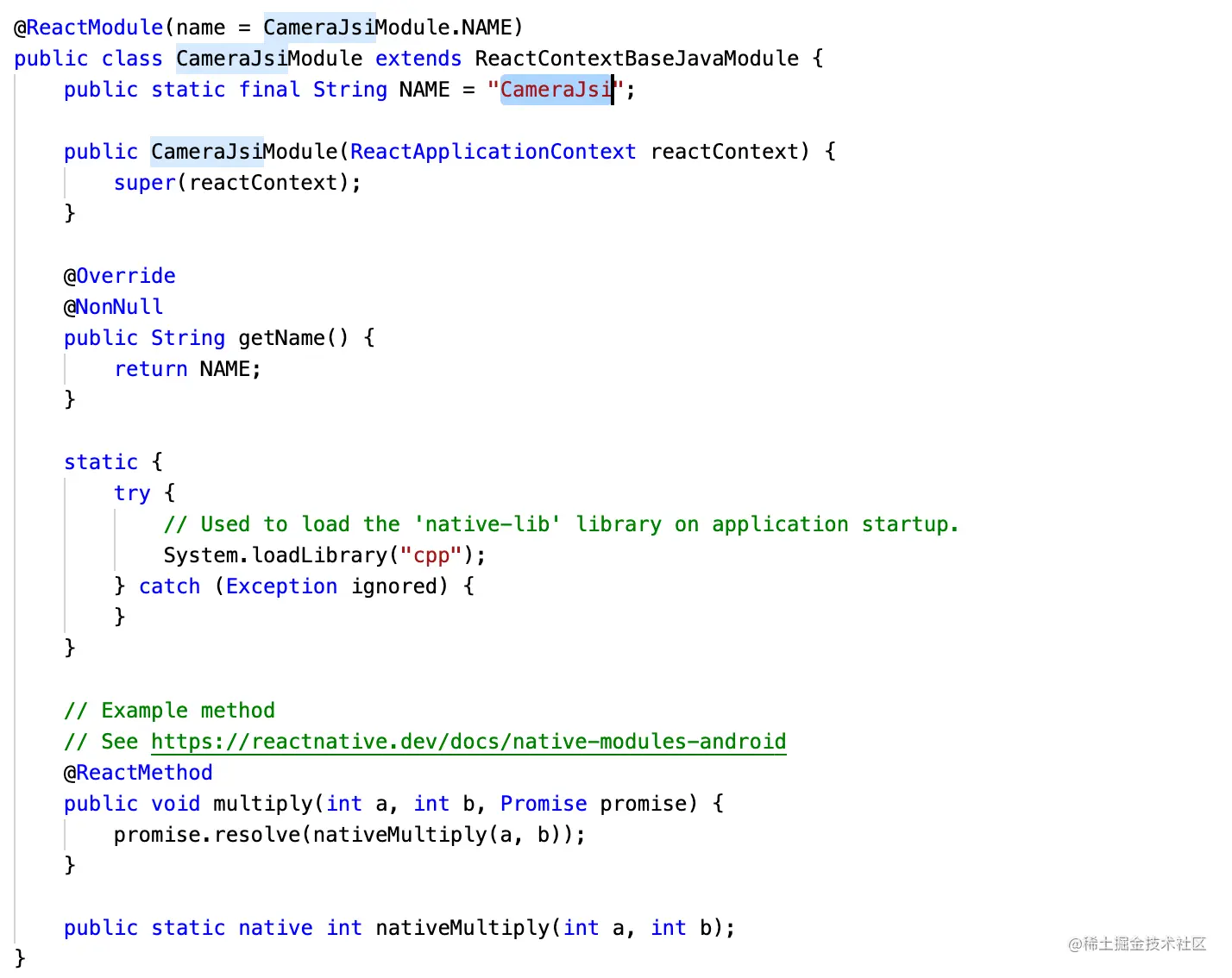Open the reactnative.dev native-modules-android link
Image resolution: width=1232 pixels, height=978 pixels.
pos(468,742)
